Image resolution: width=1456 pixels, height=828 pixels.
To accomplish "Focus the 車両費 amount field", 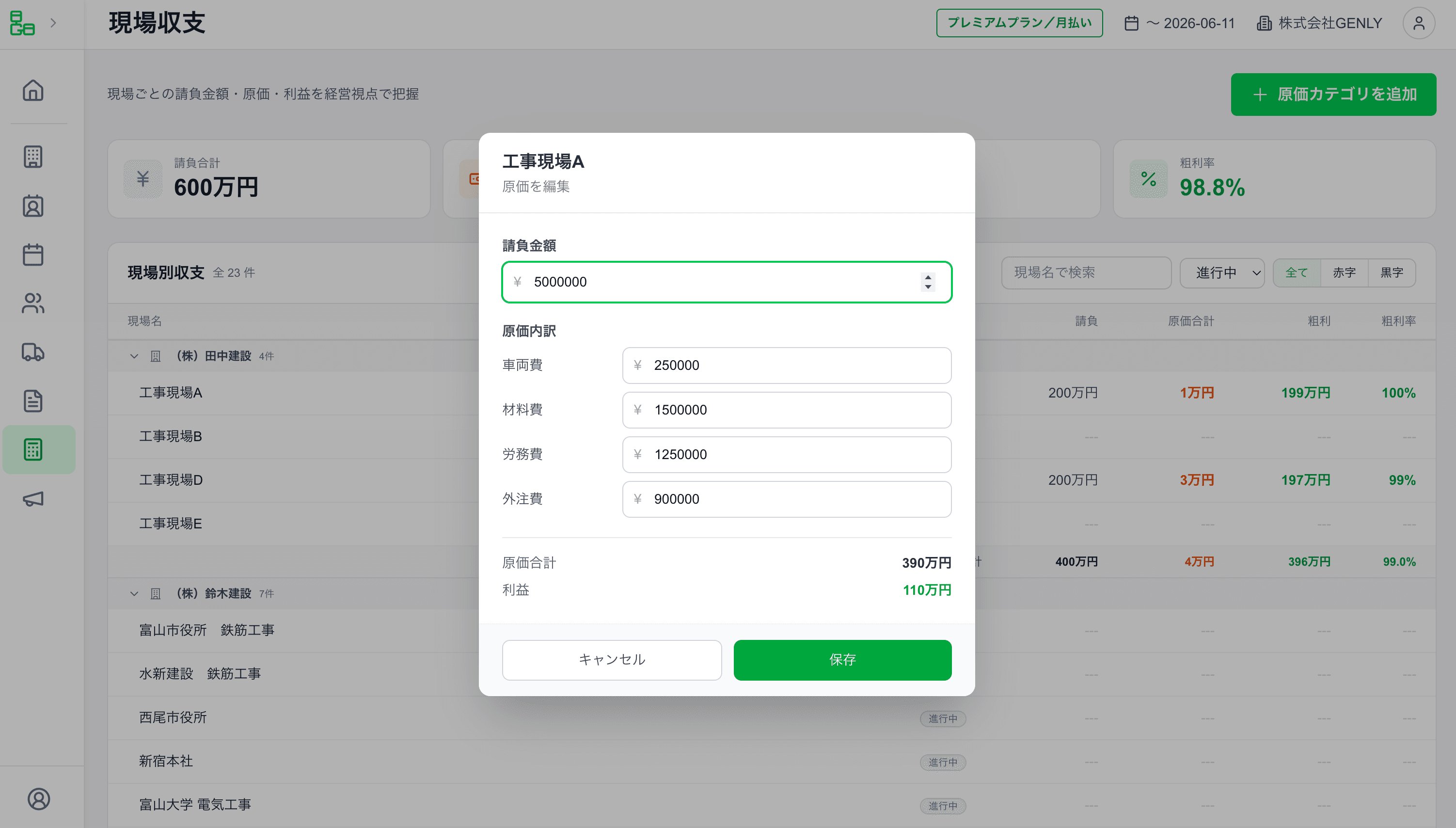I will point(786,365).
